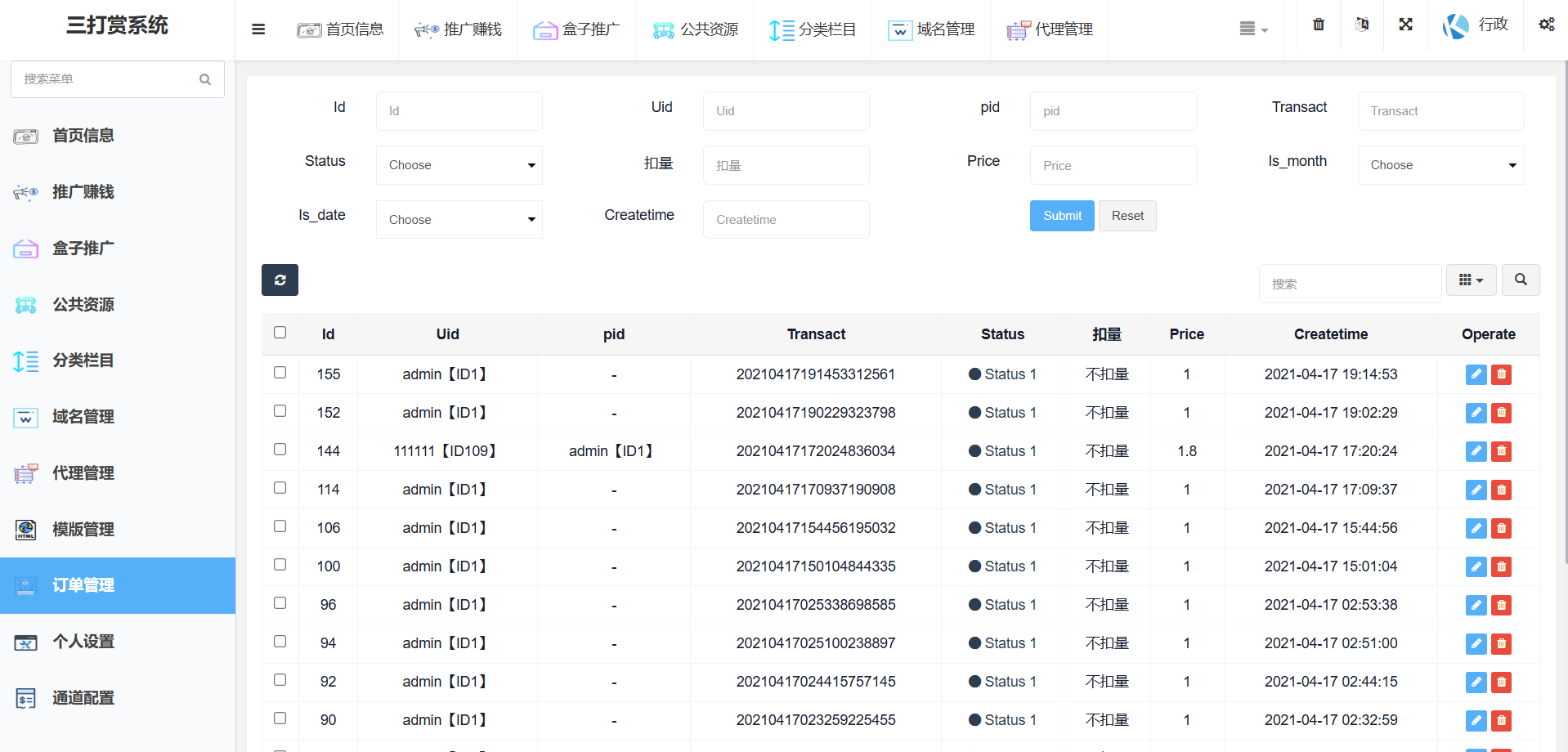Delete the order with Id 144

pyautogui.click(x=1501, y=451)
